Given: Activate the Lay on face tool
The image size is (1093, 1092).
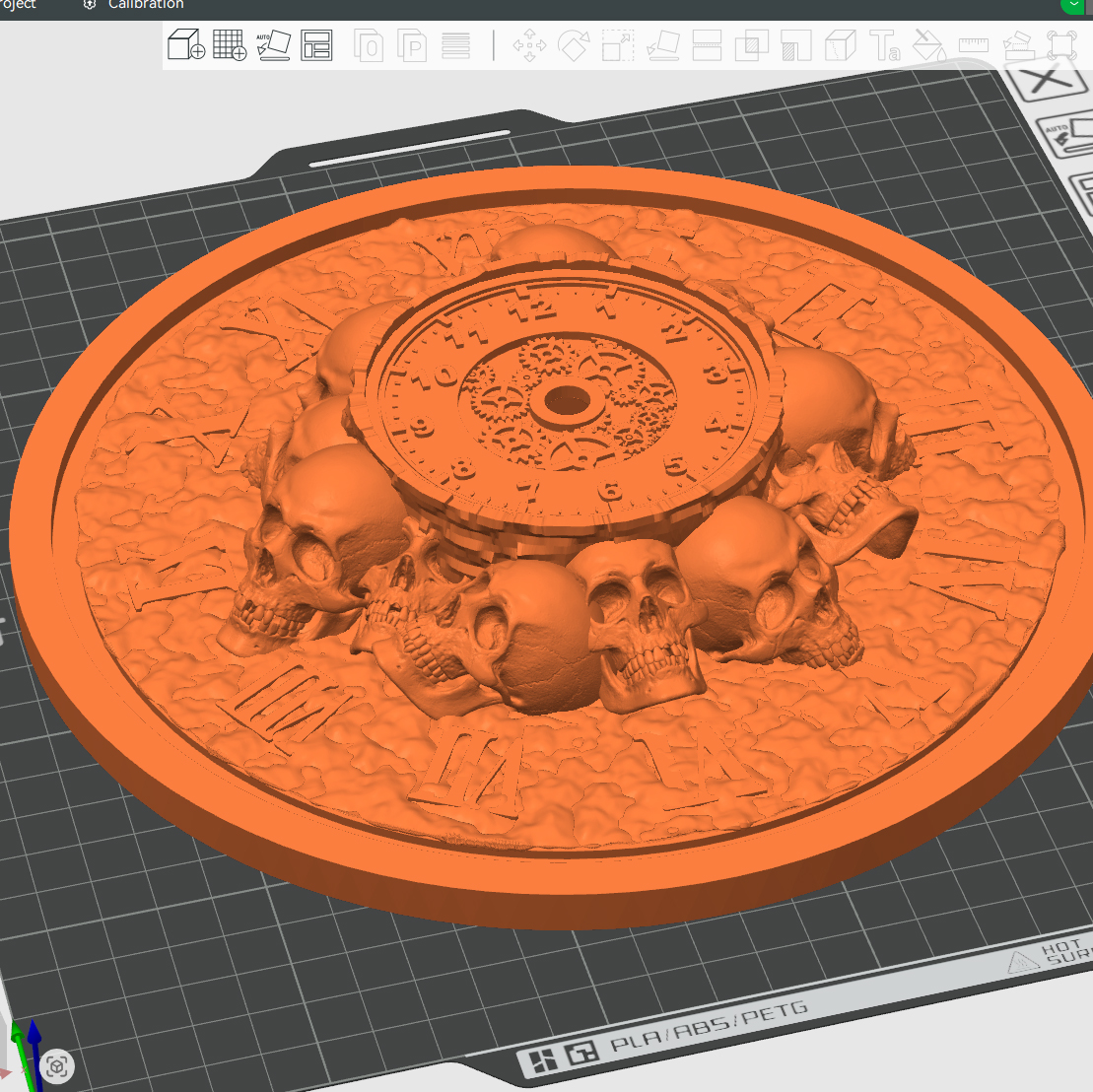Looking at the screenshot, I should pyautogui.click(x=663, y=45).
